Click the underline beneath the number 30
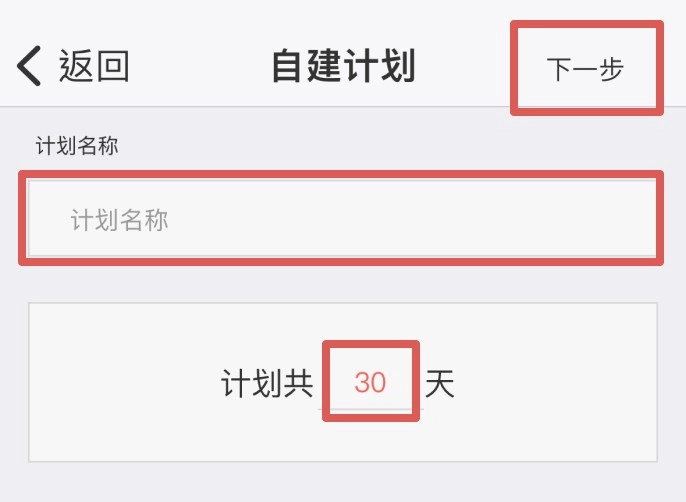686x502 pixels. click(x=370, y=408)
